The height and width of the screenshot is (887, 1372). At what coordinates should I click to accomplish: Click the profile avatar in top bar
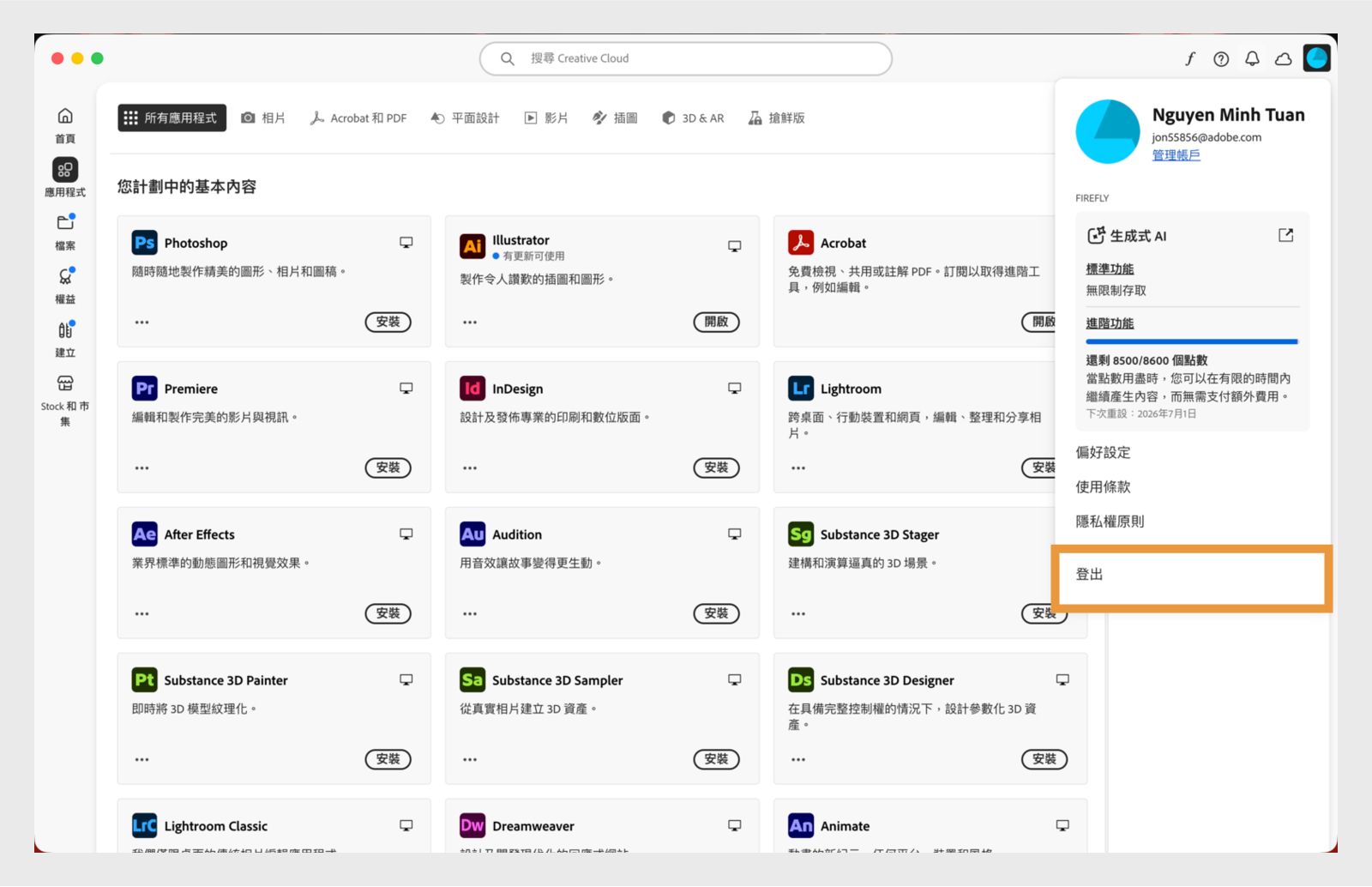click(1316, 58)
